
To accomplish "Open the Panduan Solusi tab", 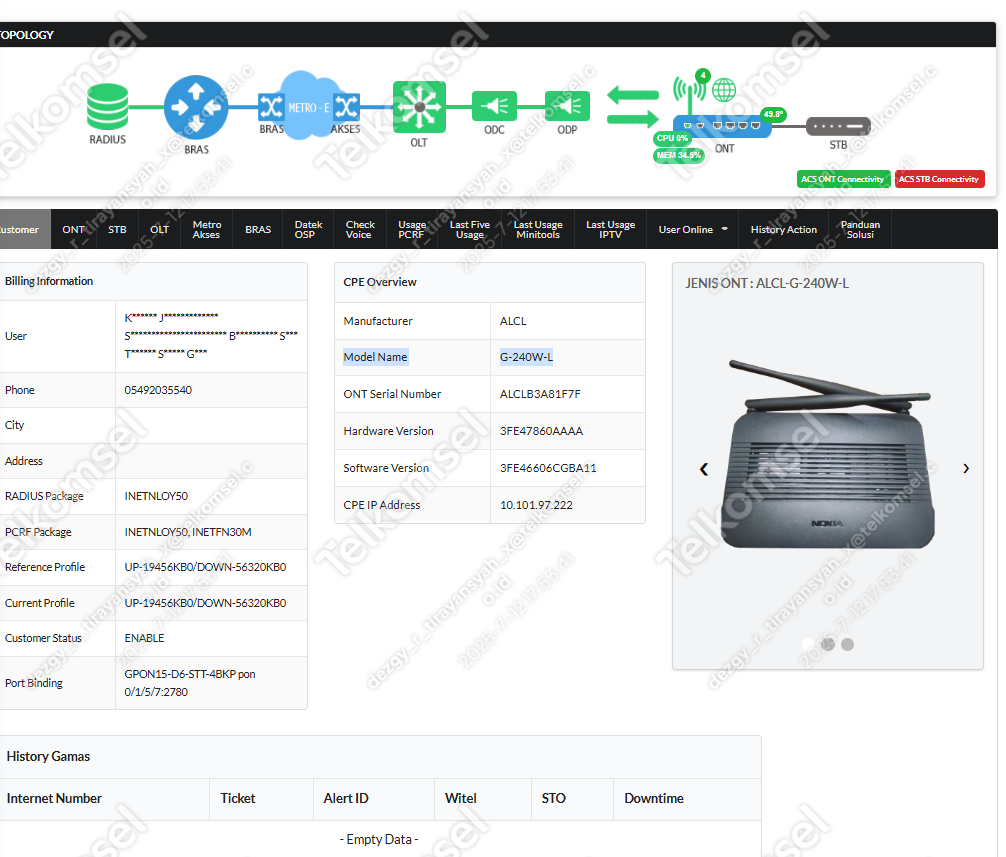I will [860, 230].
